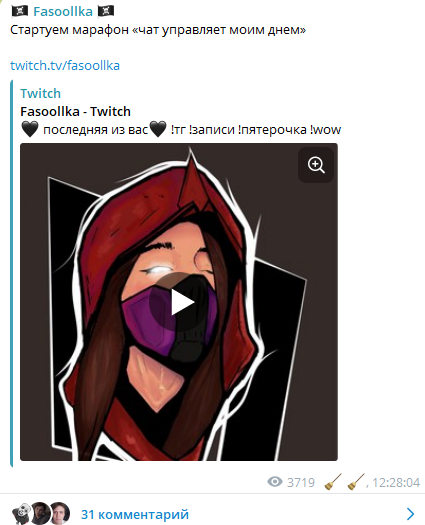
Task: Open the 31 комментарий thread
Action: click(135, 514)
